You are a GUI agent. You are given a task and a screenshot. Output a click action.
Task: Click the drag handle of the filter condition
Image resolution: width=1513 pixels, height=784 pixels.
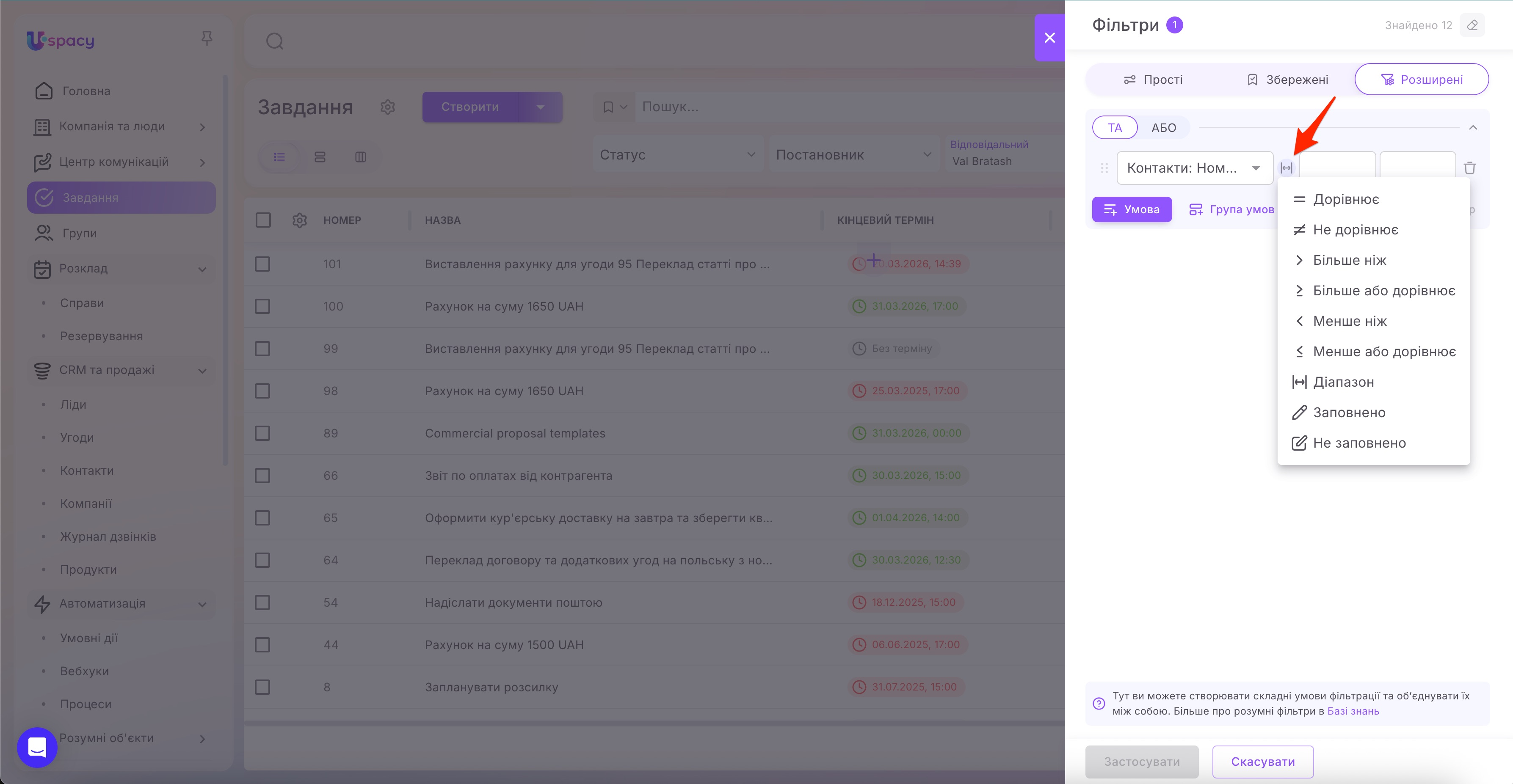coord(1104,168)
